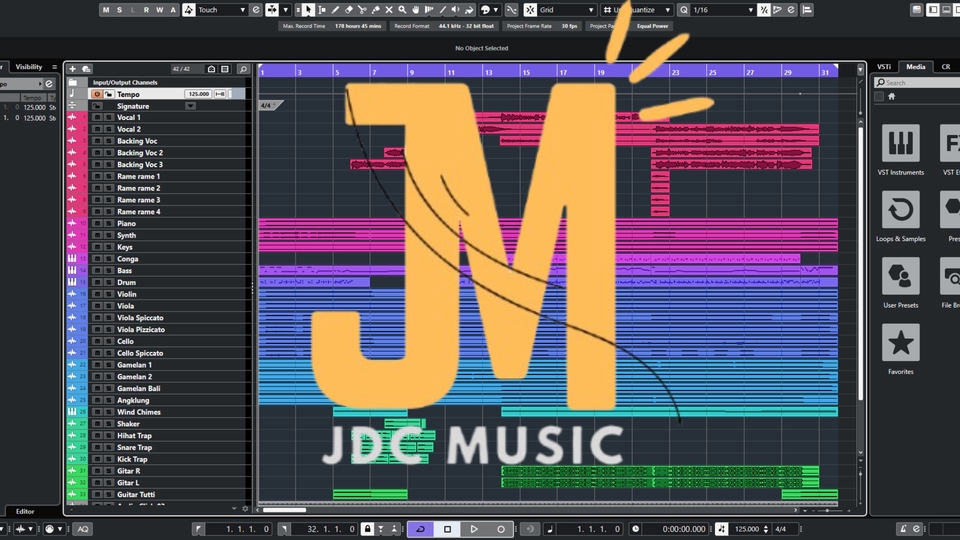Click the AQ Auto Quantize button
Image resolution: width=960 pixels, height=540 pixels.
click(x=83, y=529)
